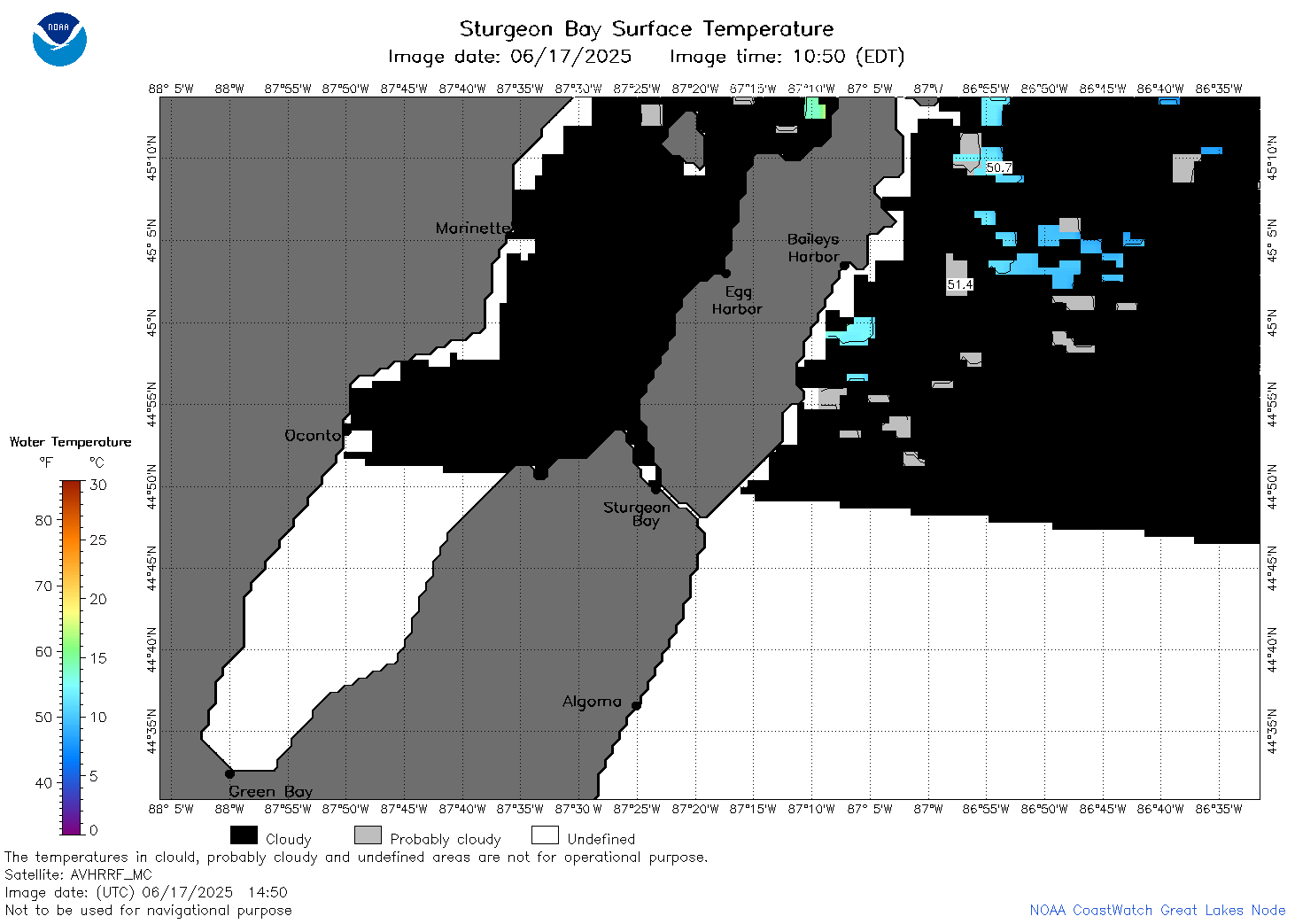This screenshot has height=924, width=1295.
Task: Click the 40 °F scale tick label
Action: [43, 782]
